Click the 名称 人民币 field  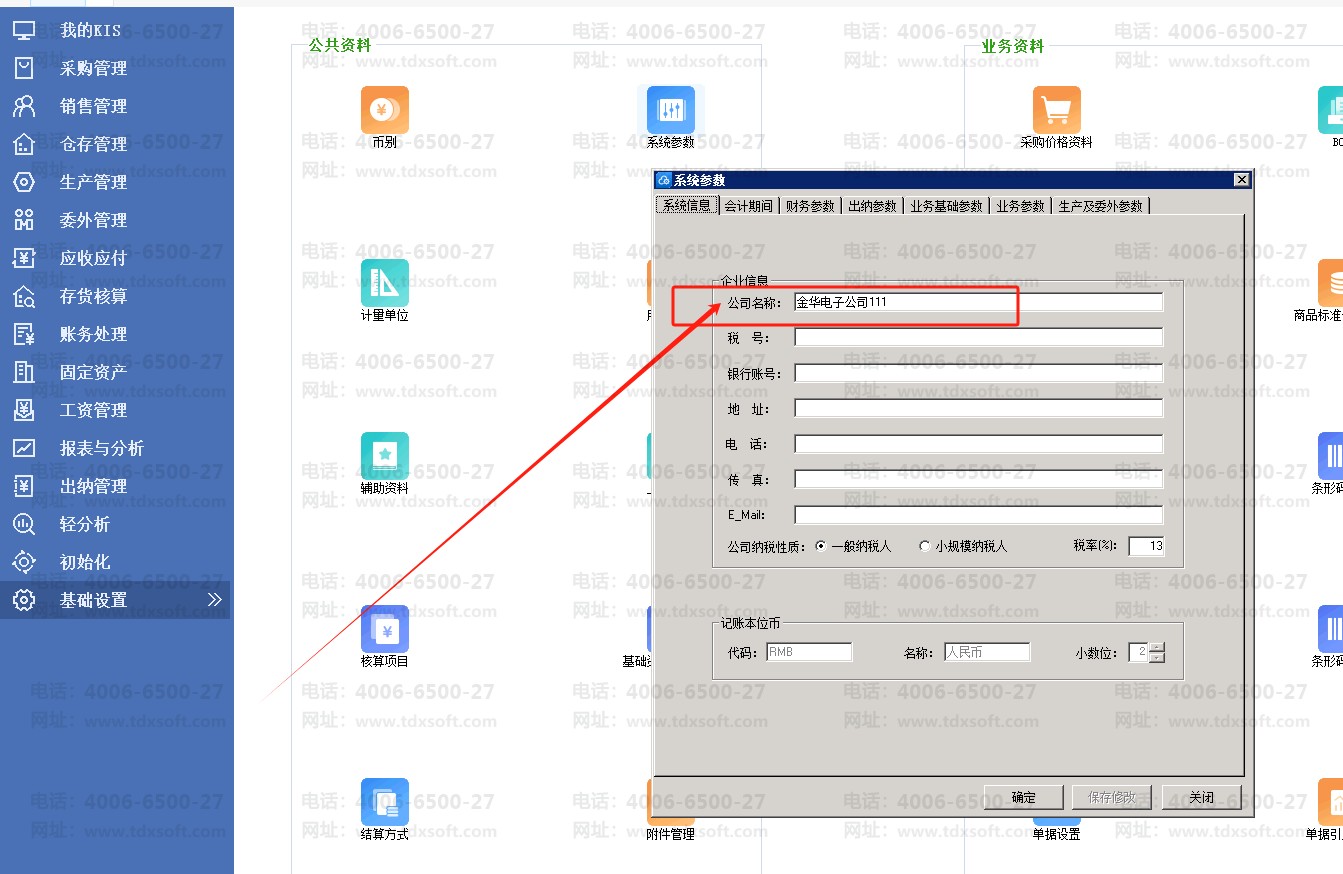coord(986,652)
